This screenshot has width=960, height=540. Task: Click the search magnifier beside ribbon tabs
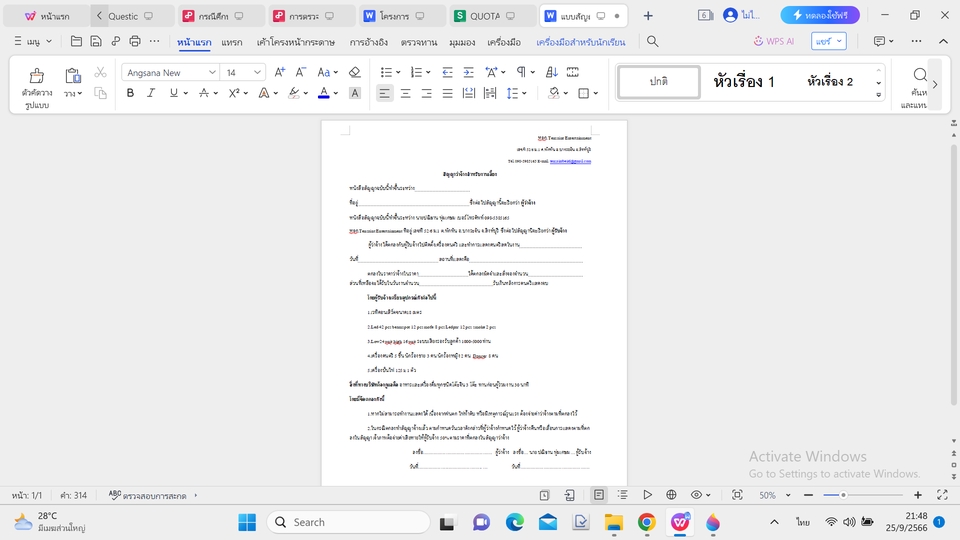[653, 41]
